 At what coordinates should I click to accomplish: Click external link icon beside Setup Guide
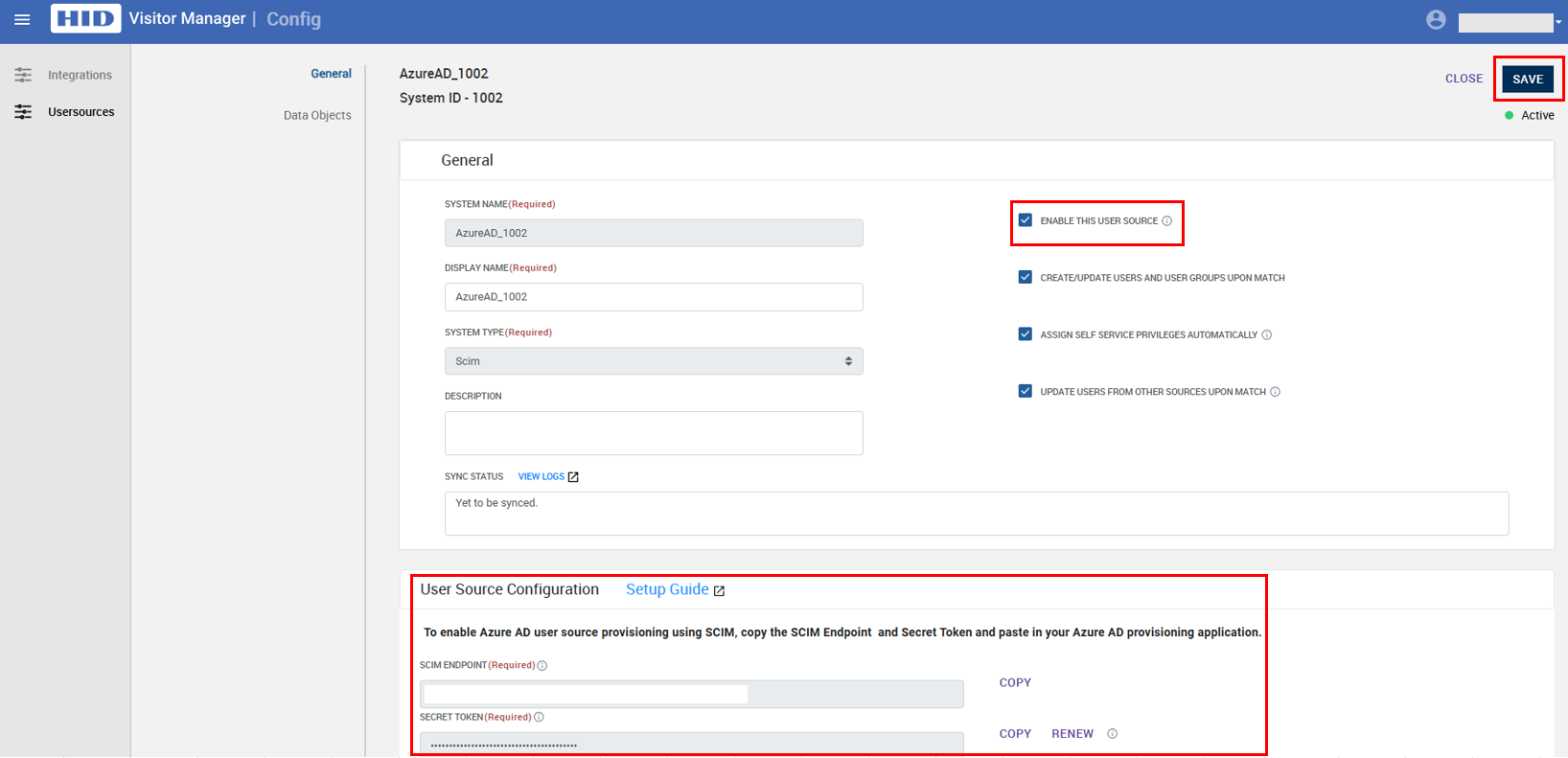tap(719, 590)
